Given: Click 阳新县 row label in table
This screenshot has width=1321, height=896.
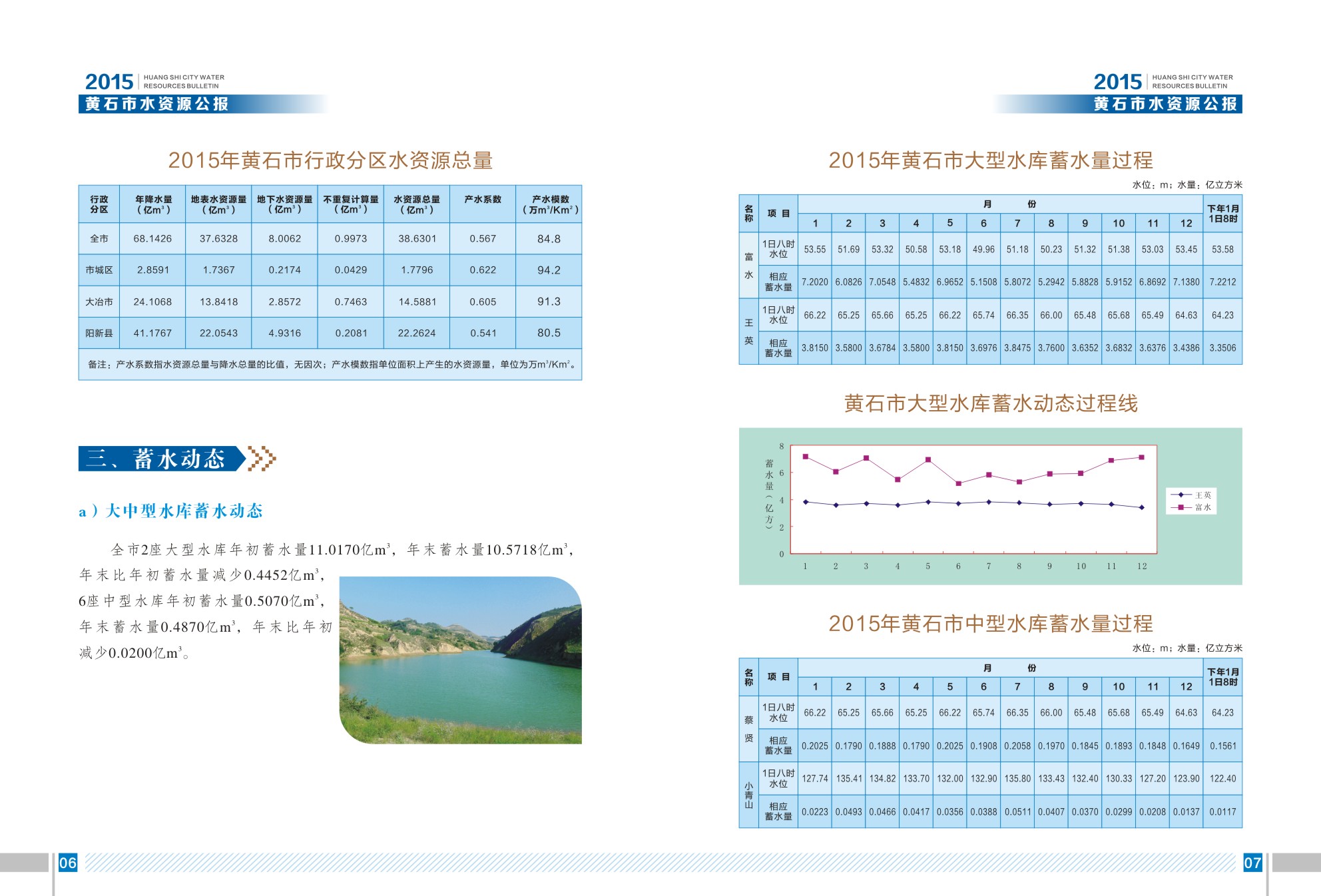Looking at the screenshot, I should (99, 333).
